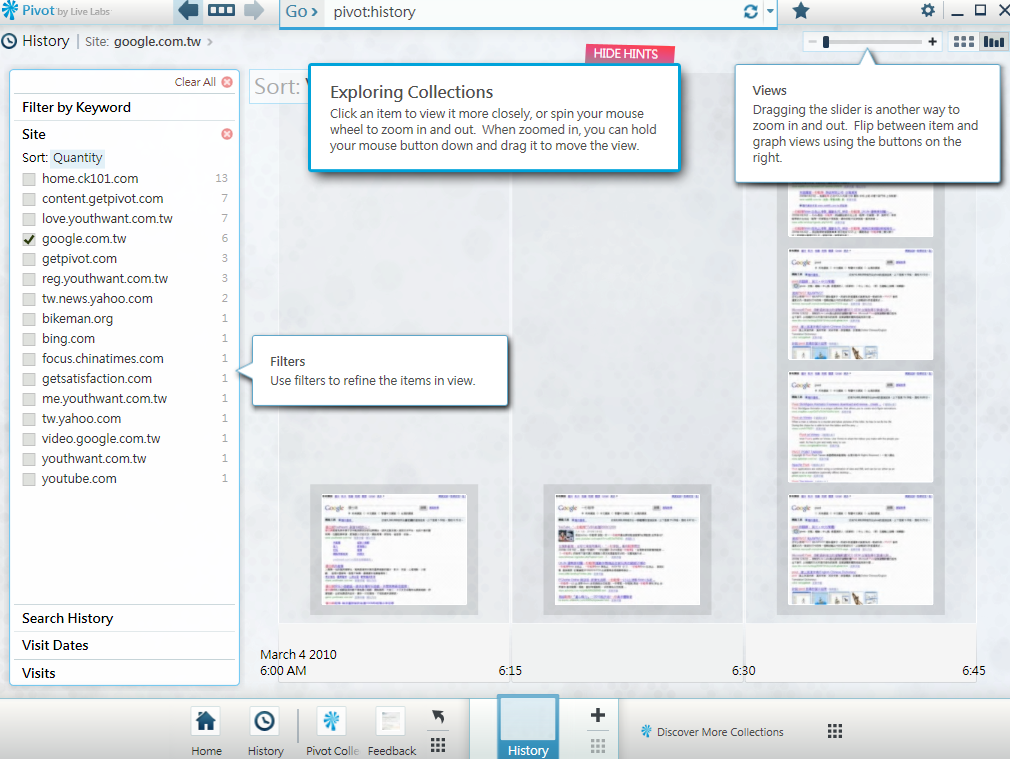1010x759 pixels.
Task: Click the Pivot logo icon
Action: (10, 10)
